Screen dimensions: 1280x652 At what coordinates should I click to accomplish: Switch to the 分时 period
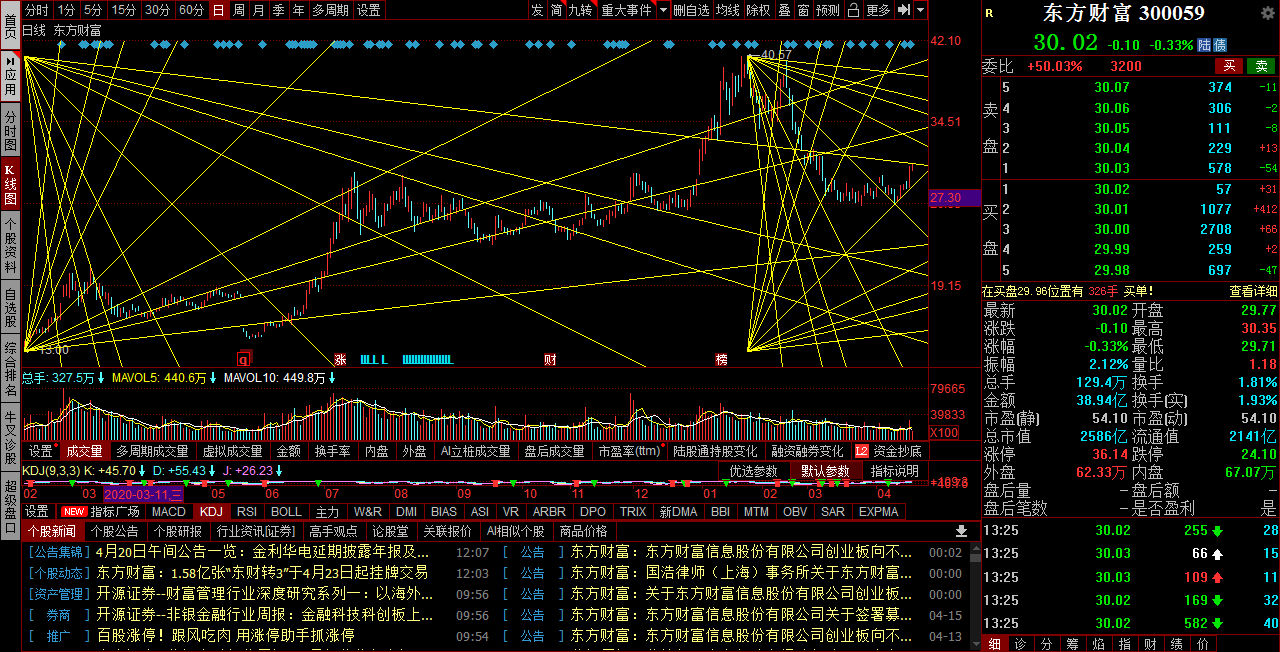coord(36,10)
